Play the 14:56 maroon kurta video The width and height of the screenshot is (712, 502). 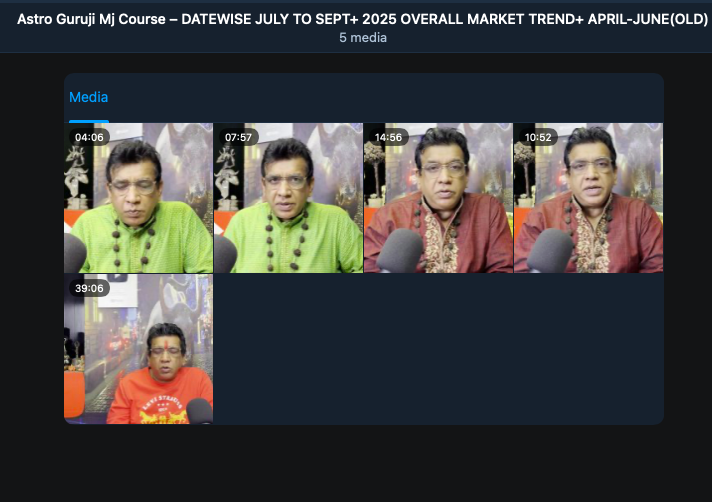(438, 198)
